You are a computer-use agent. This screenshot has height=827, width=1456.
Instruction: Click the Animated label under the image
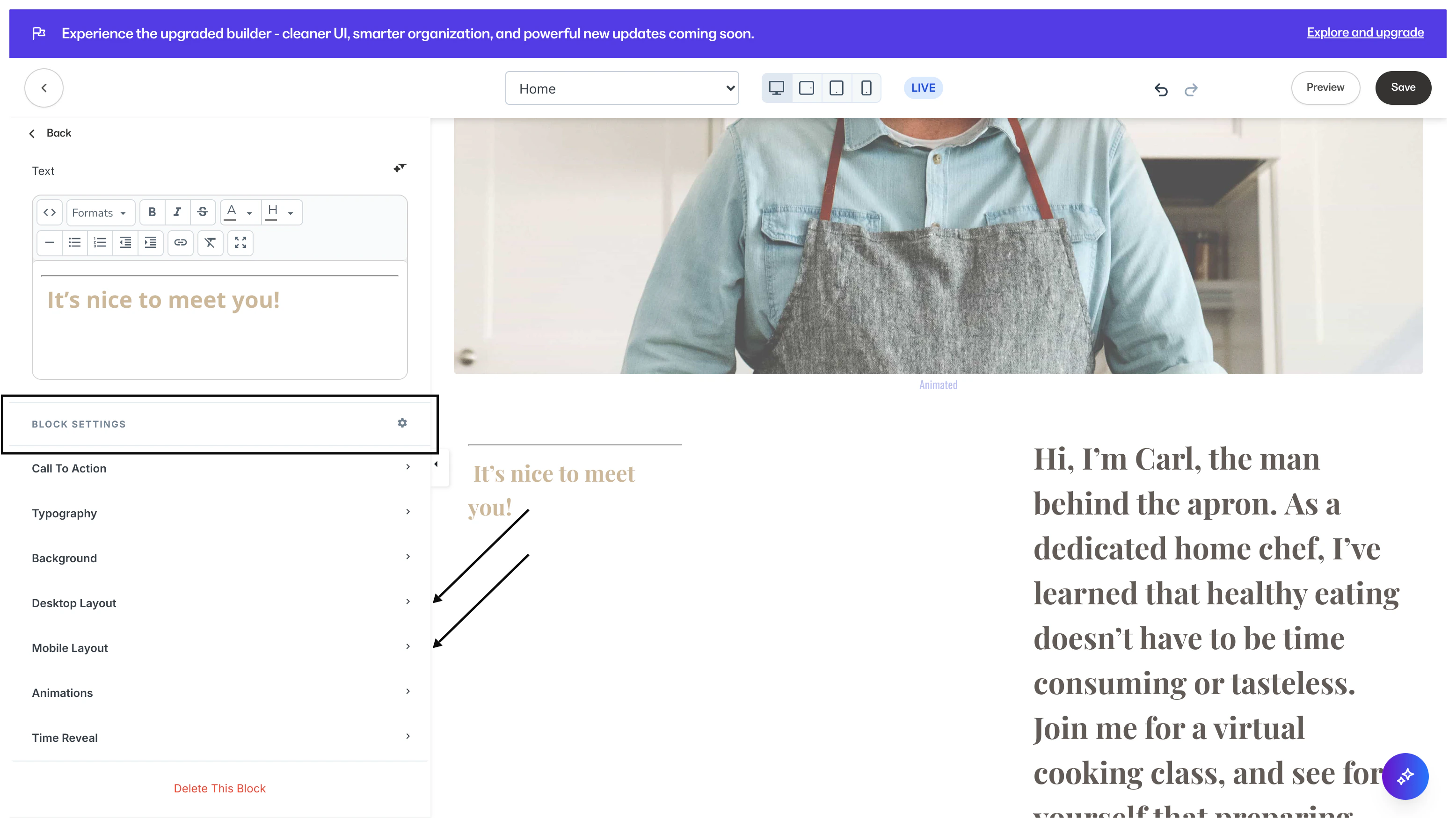939,385
